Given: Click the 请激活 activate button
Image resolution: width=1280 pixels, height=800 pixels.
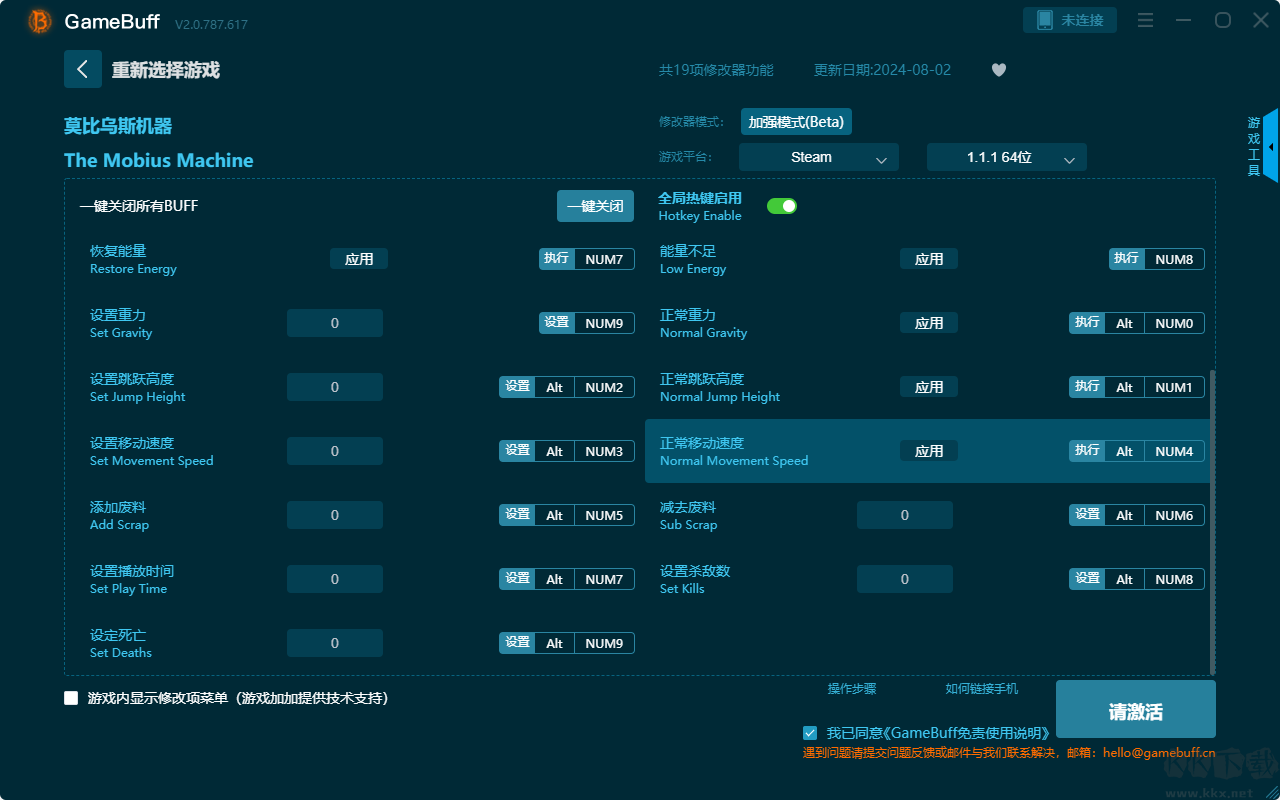Looking at the screenshot, I should [x=1136, y=710].
